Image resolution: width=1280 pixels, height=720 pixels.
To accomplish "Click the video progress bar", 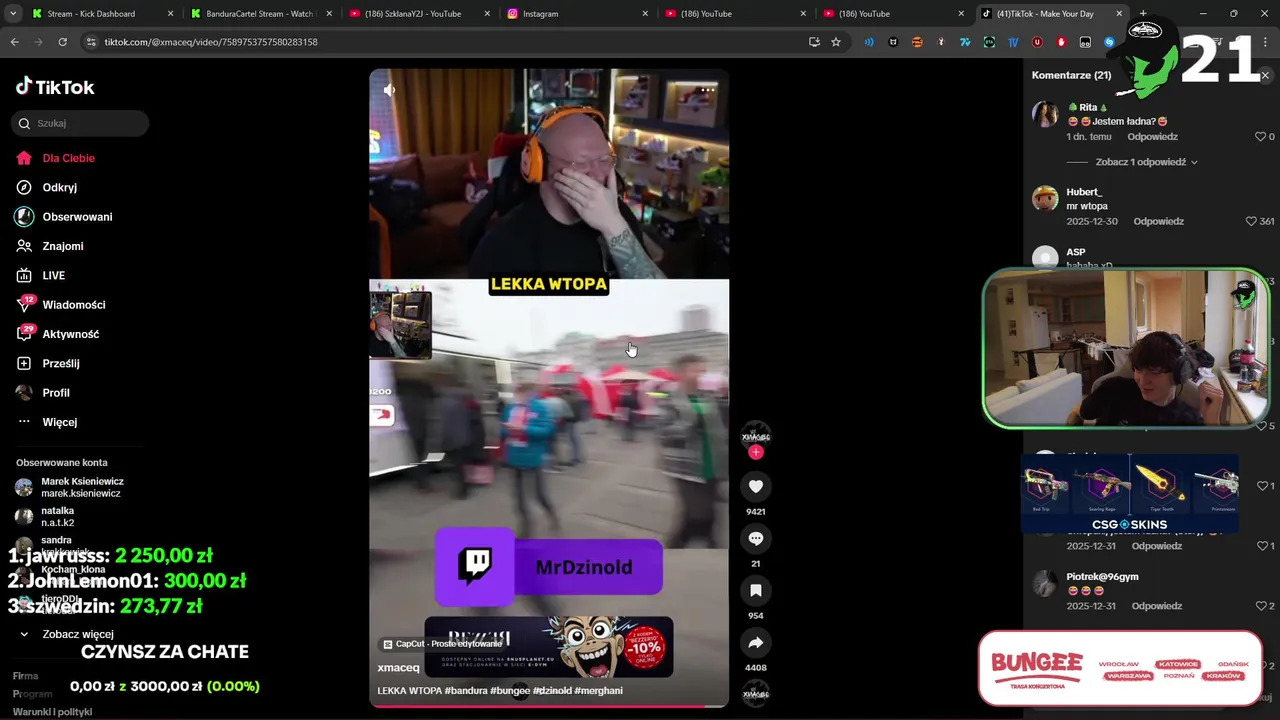I will (x=549, y=706).
